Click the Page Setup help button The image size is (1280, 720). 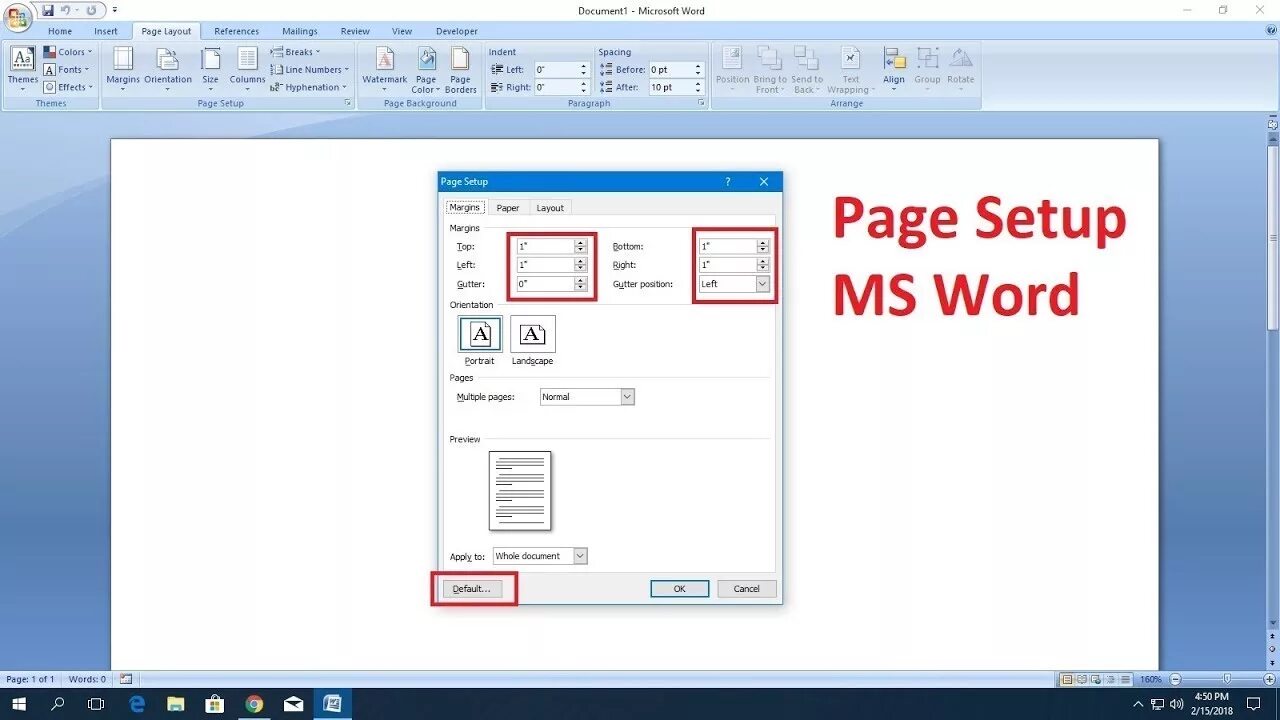728,182
